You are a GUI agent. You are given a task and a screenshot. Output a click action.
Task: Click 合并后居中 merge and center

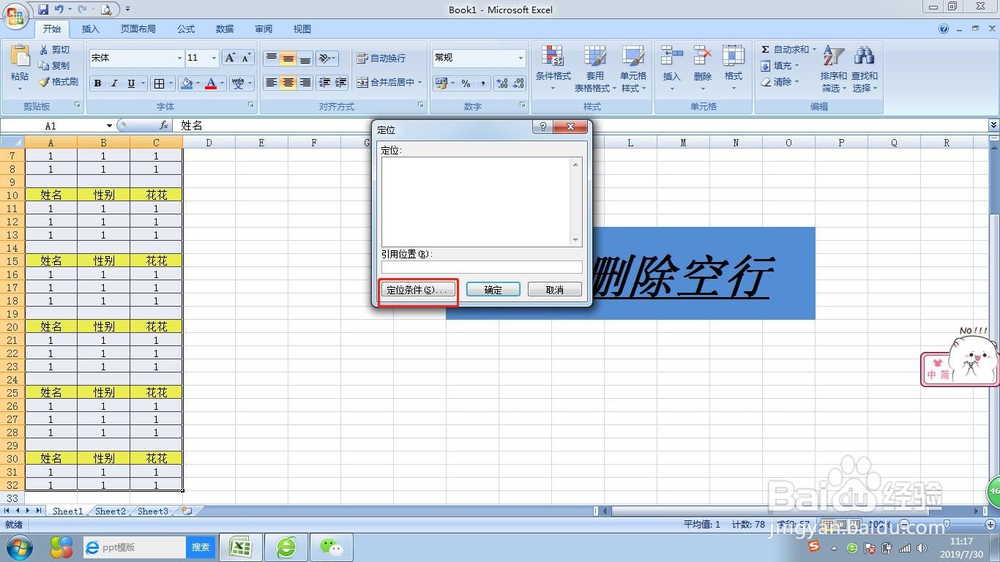click(x=388, y=82)
